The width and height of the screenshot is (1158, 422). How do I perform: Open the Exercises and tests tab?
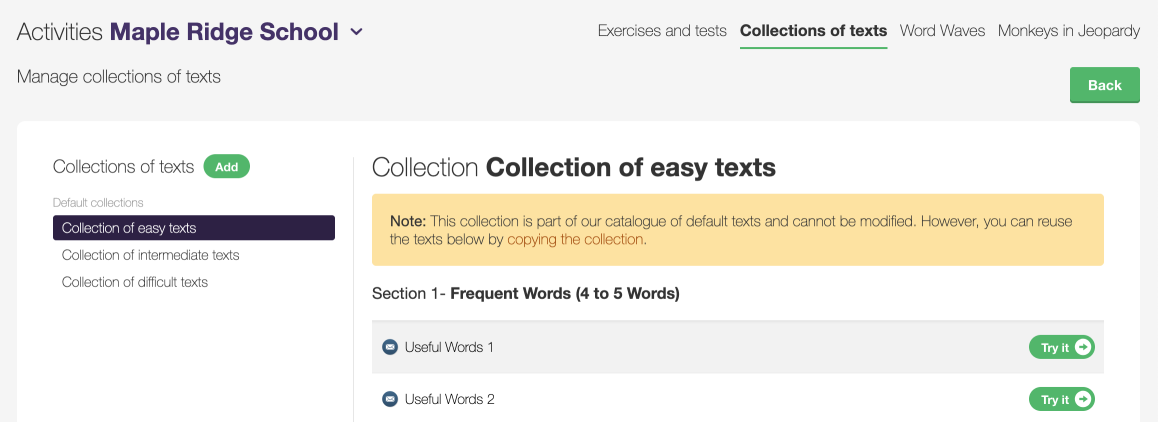(662, 31)
